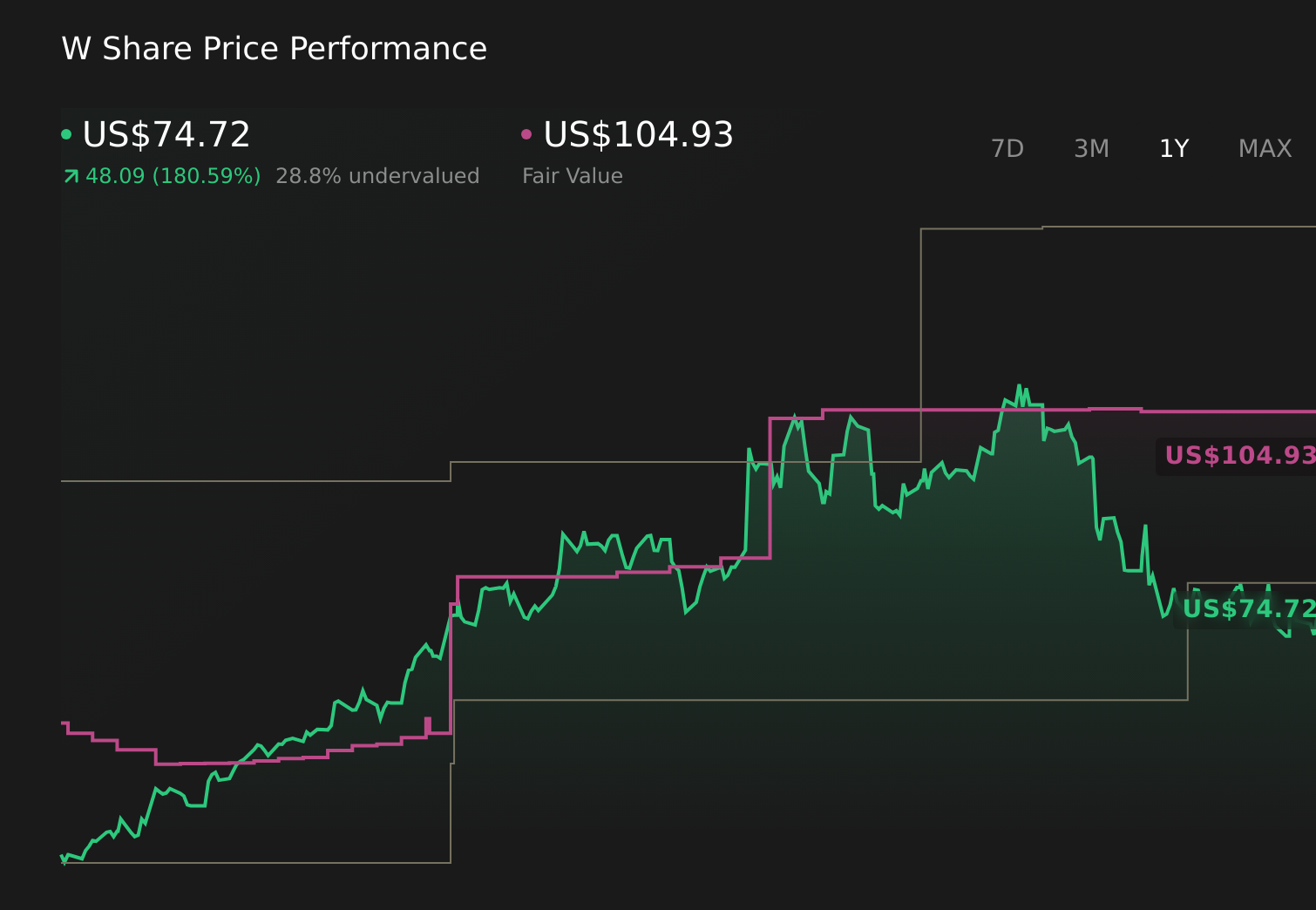This screenshot has width=1316, height=910.
Task: Toggle the Fair Value series visibility
Action: click(x=636, y=133)
